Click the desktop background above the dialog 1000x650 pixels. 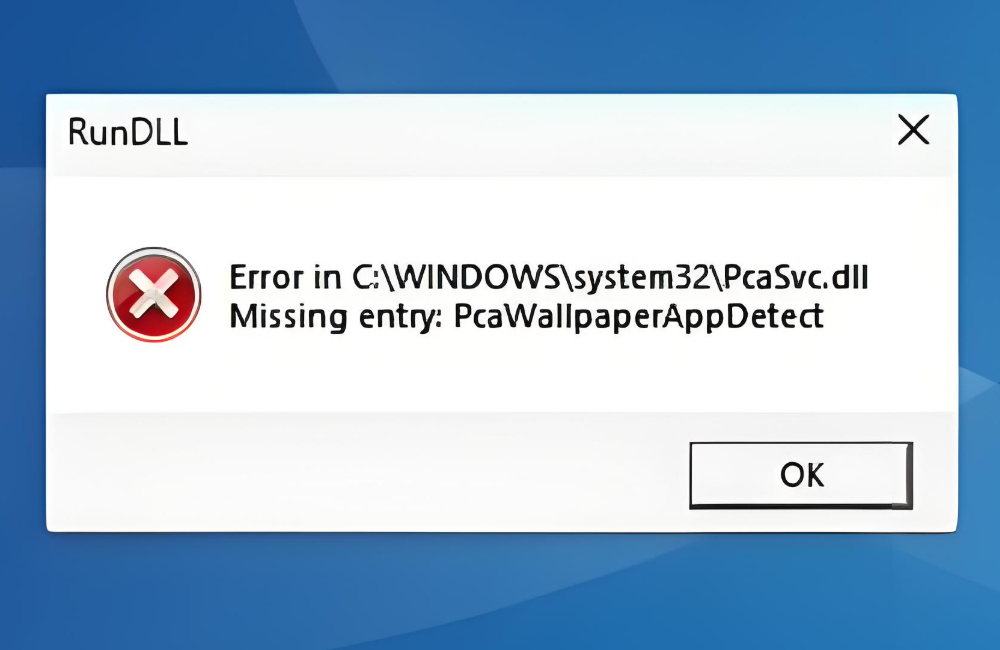click(500, 45)
